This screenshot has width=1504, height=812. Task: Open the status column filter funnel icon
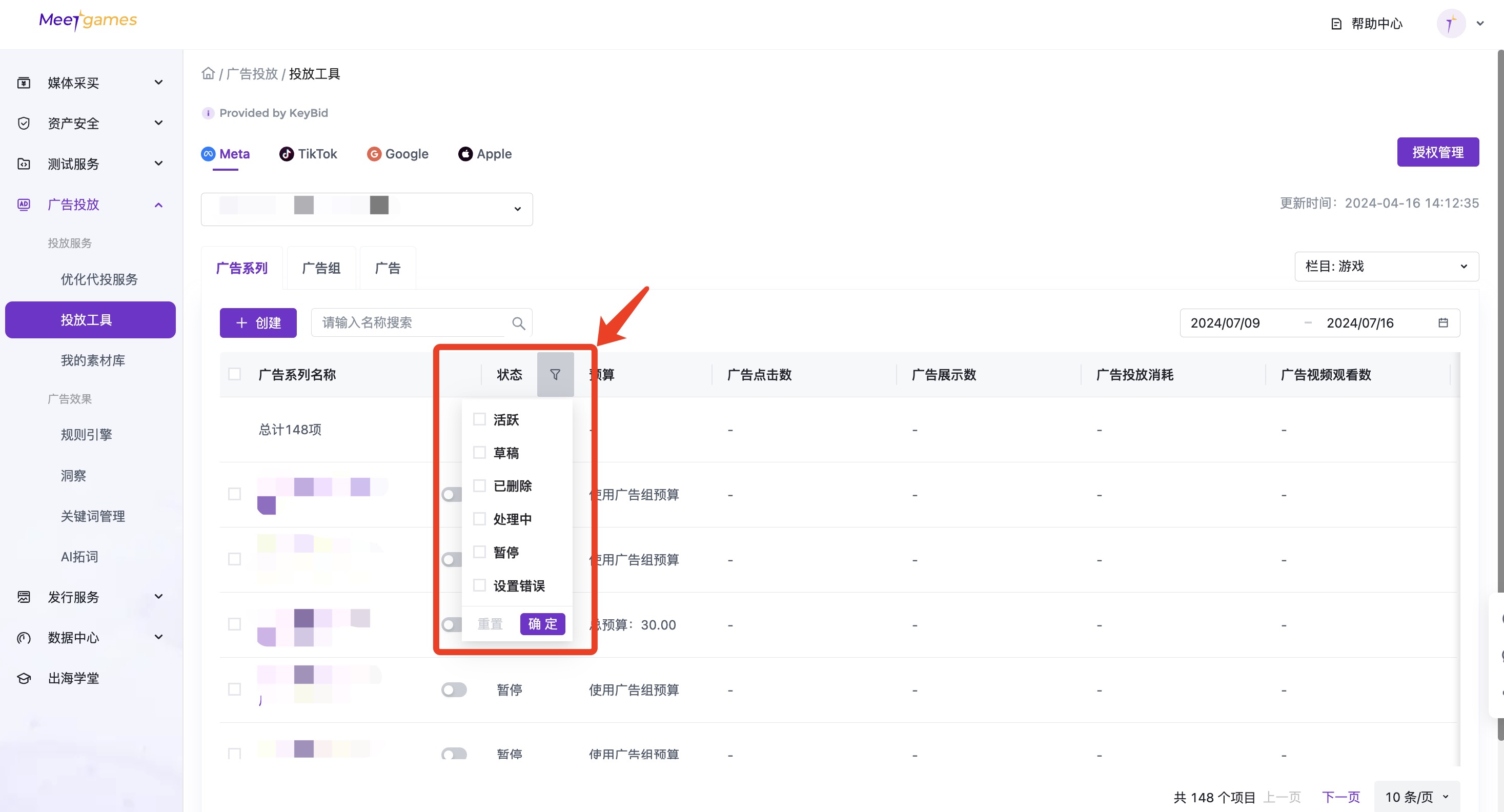click(x=555, y=375)
